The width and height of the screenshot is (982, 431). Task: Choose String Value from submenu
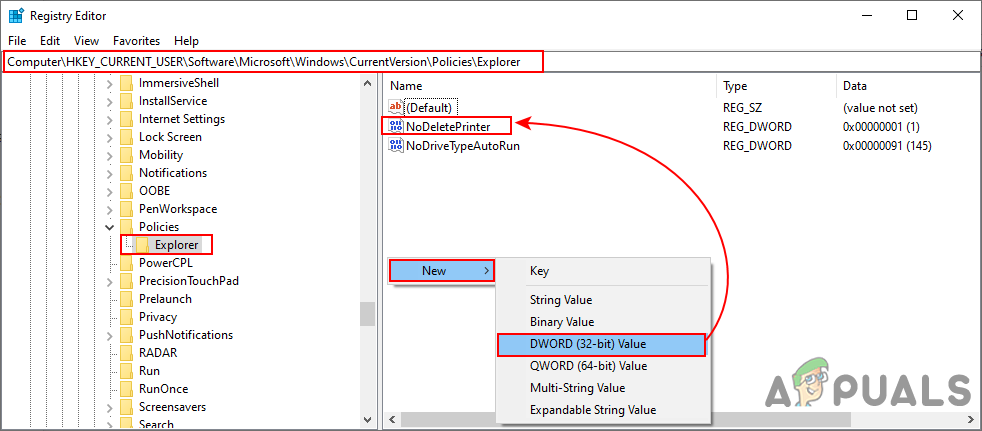tap(601, 300)
